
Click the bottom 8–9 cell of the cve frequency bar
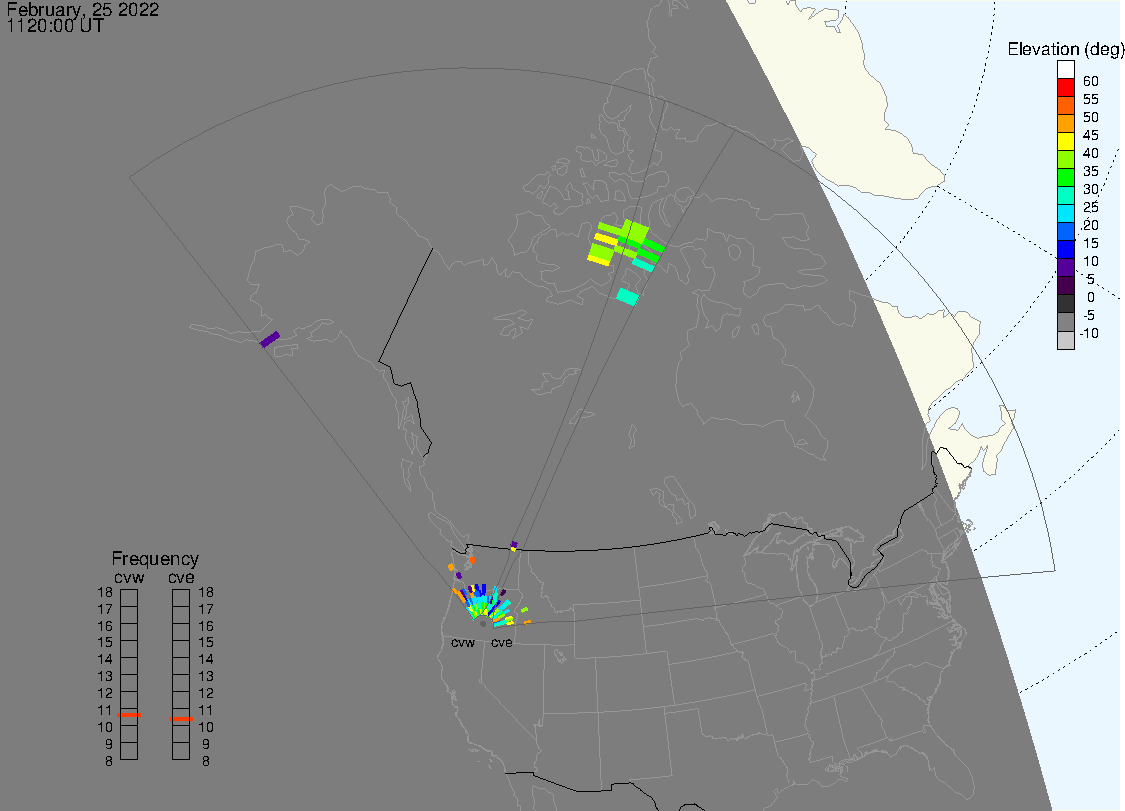point(181,751)
